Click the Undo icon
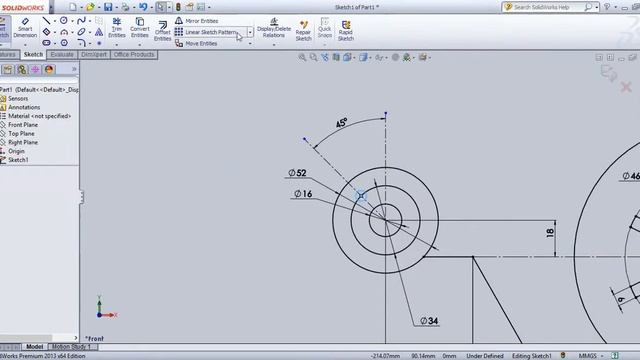The width and height of the screenshot is (640, 360). [143, 7]
